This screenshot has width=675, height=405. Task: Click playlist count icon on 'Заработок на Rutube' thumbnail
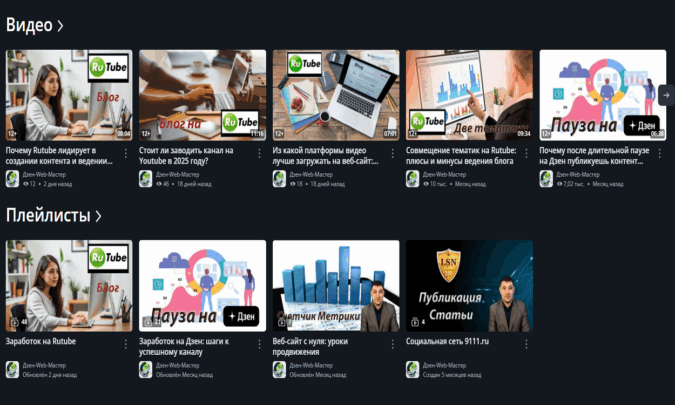[15, 322]
